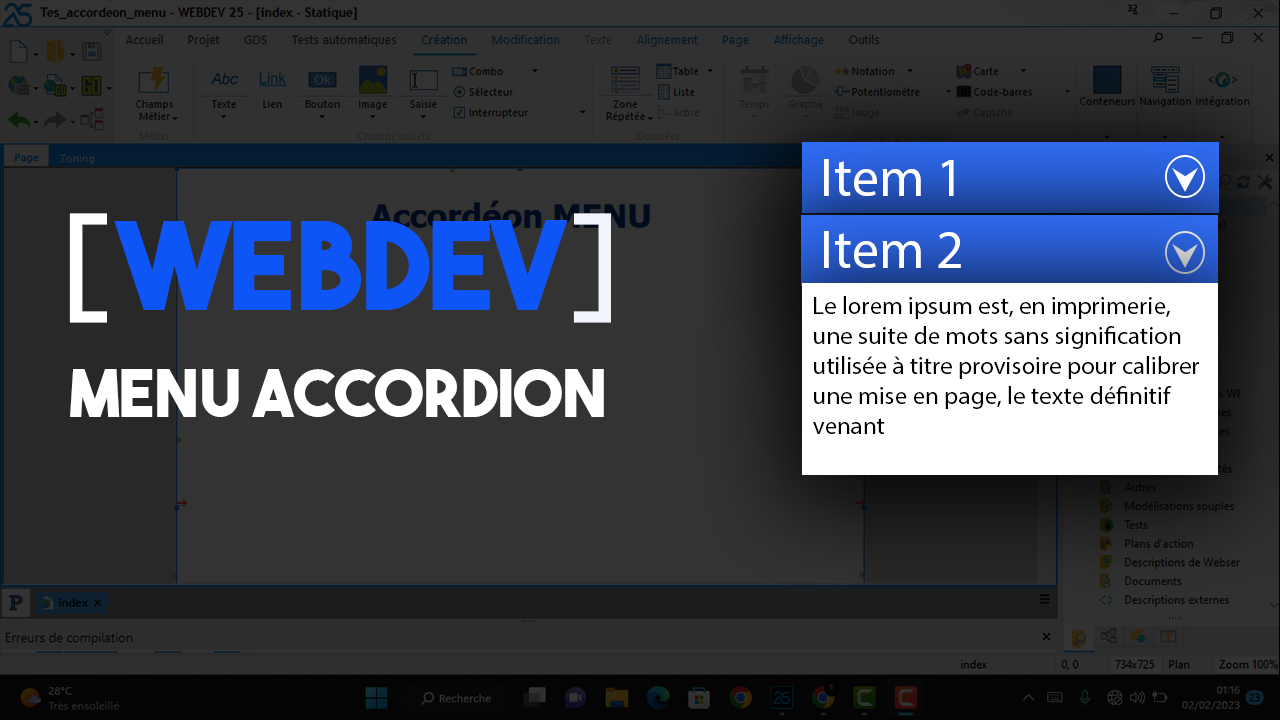
Task: Open the Affichage ribbon tab
Action: tap(799, 40)
